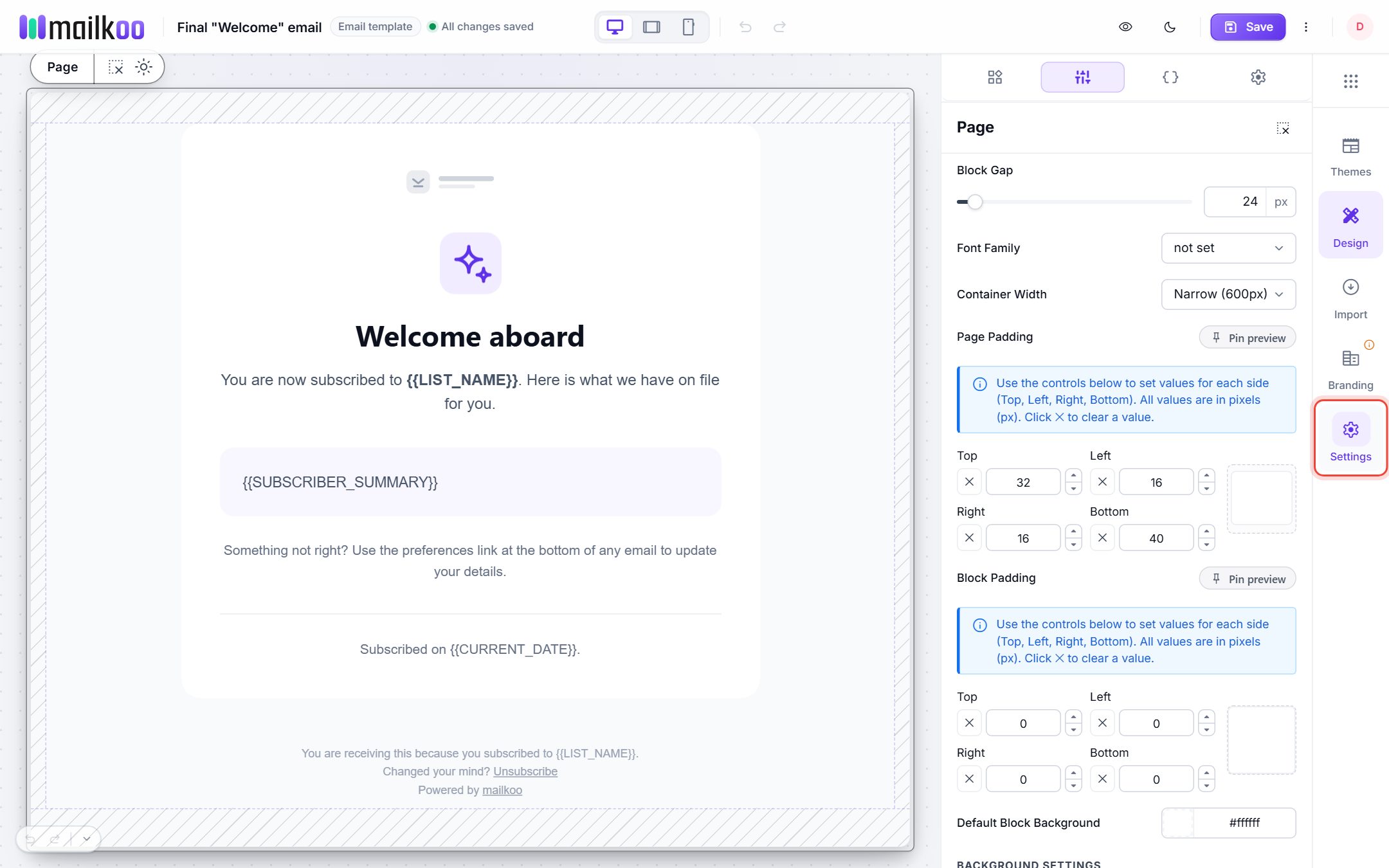Click the Unsubscribe link in footer

coord(525,772)
